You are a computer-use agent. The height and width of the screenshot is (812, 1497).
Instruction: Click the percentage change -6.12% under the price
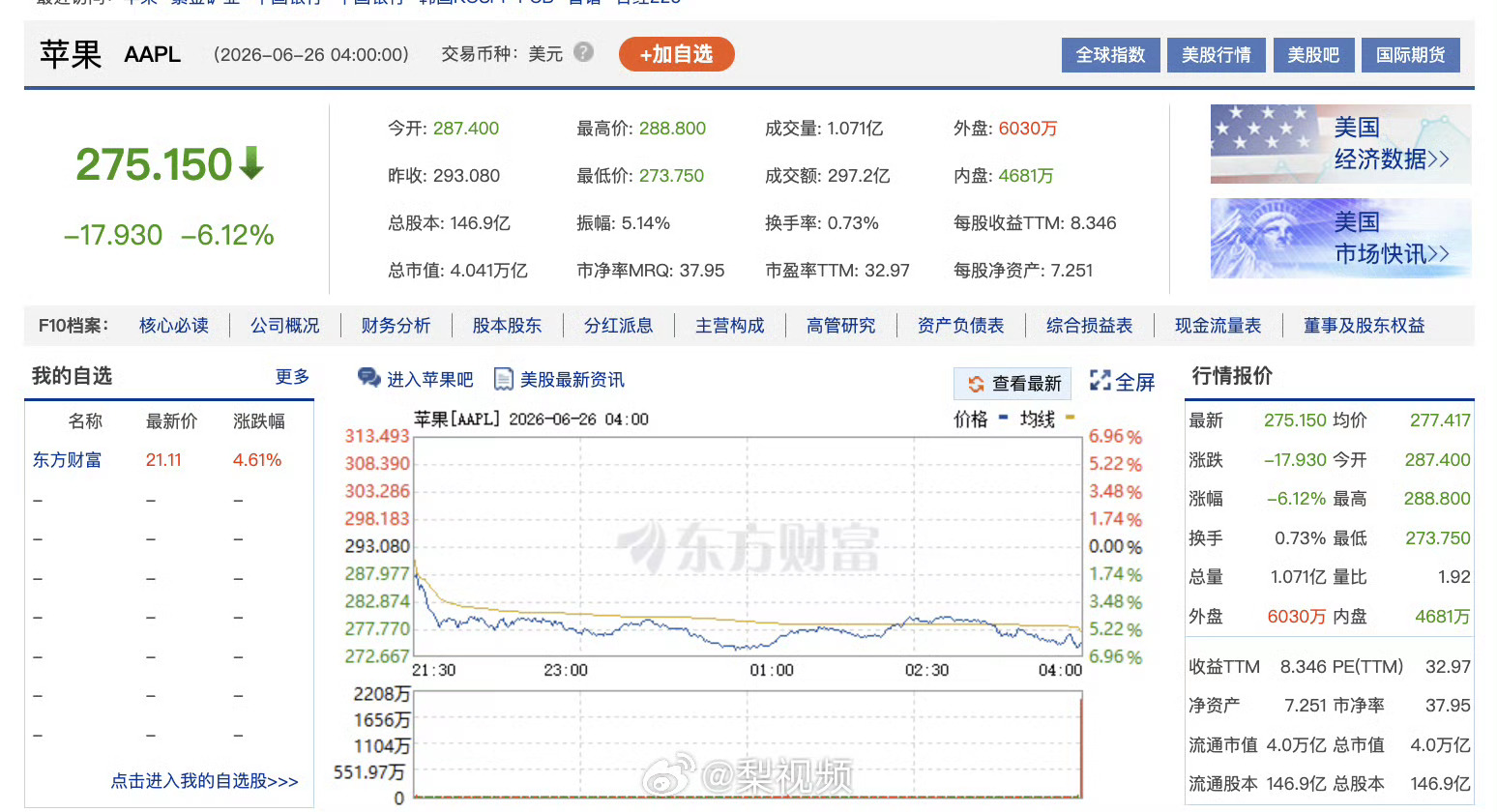click(227, 235)
